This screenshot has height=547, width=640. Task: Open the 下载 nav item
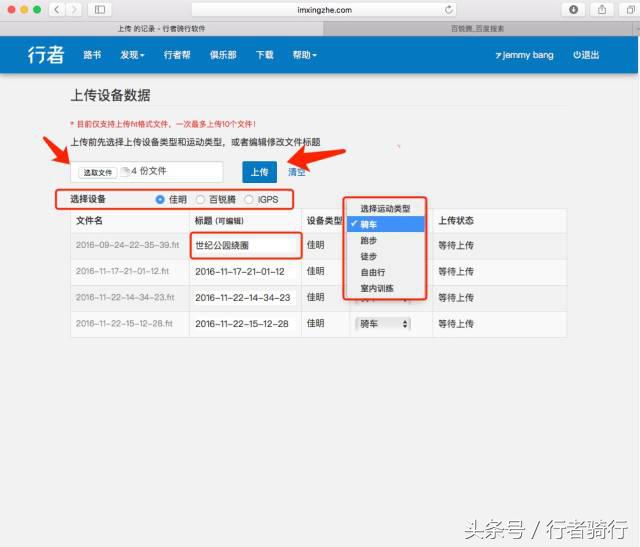coord(264,55)
